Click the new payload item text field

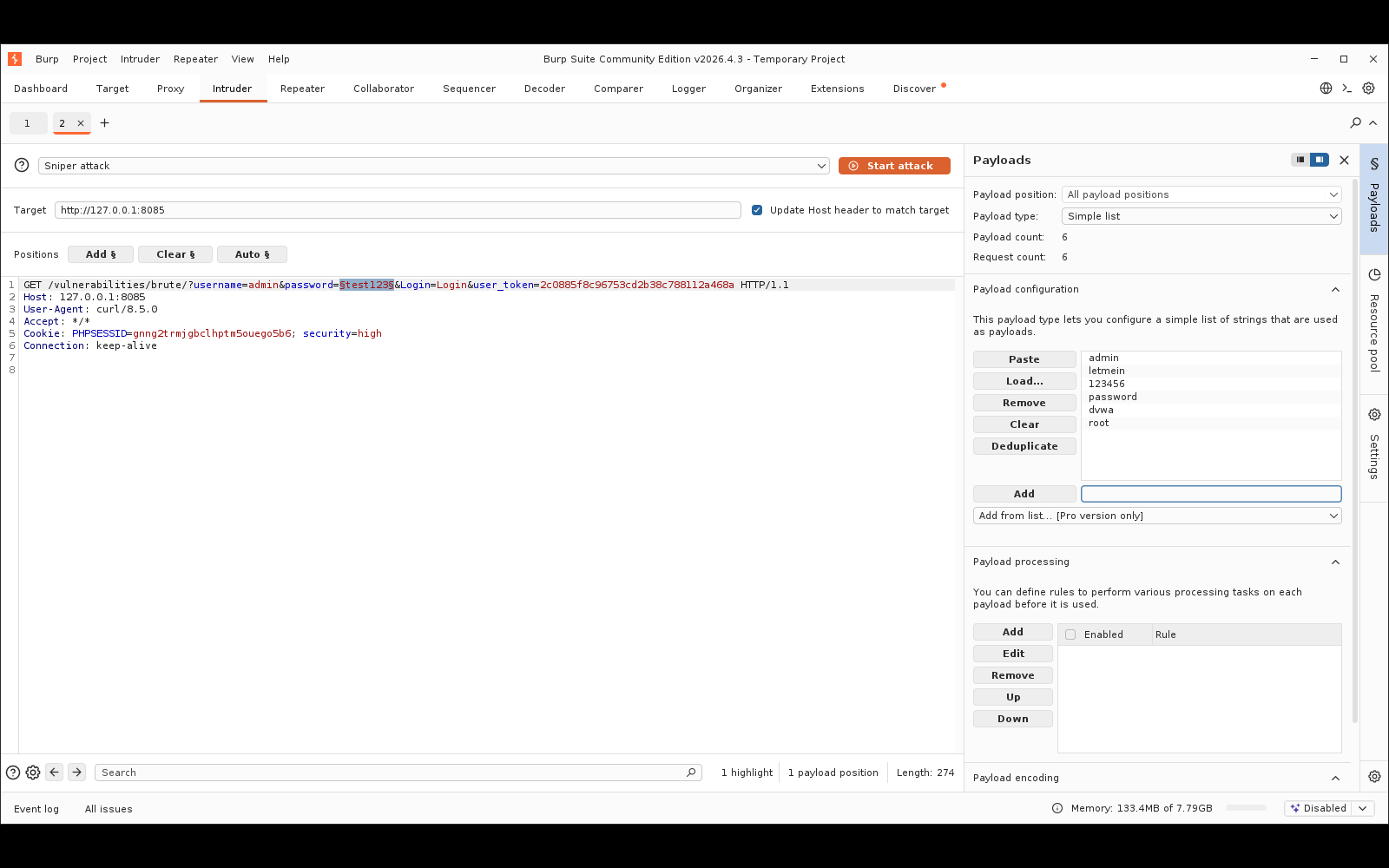tap(1211, 494)
